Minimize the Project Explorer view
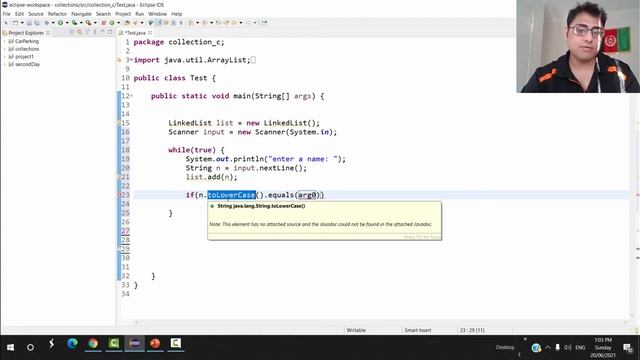The width and height of the screenshot is (640, 360). pyautogui.click(x=102, y=32)
